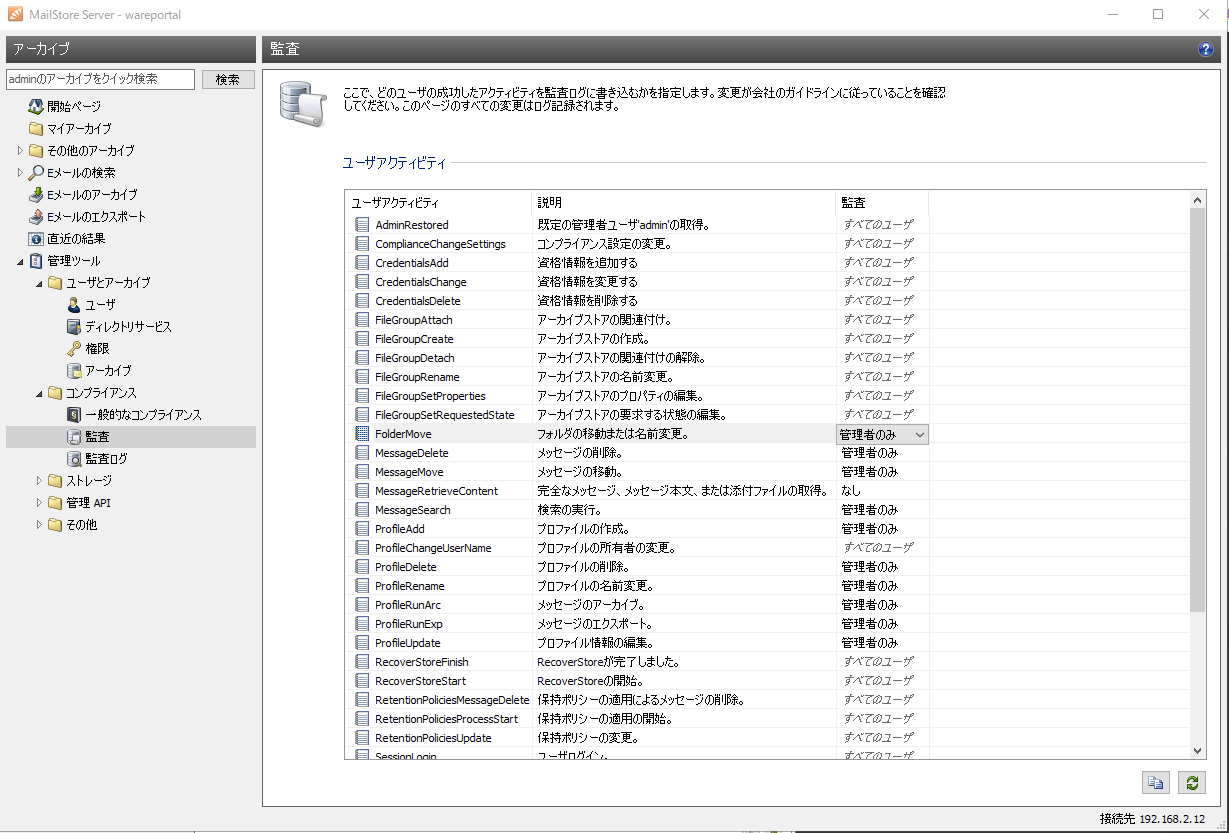Screen dimensions: 1229x833
Task: Select 開始ページ in the sidebar
Action: coord(73,106)
